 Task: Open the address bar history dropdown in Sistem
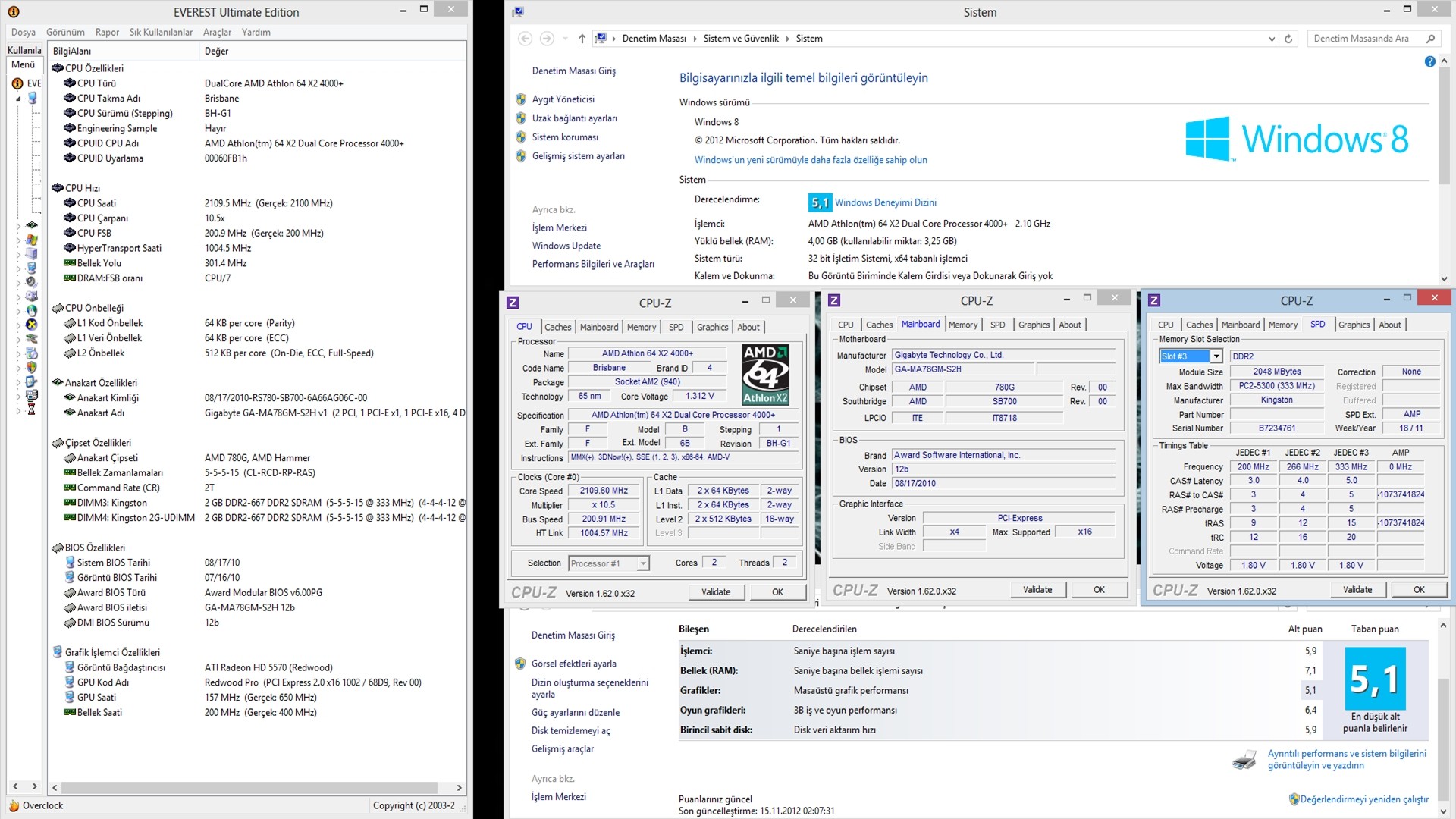[x=1272, y=39]
